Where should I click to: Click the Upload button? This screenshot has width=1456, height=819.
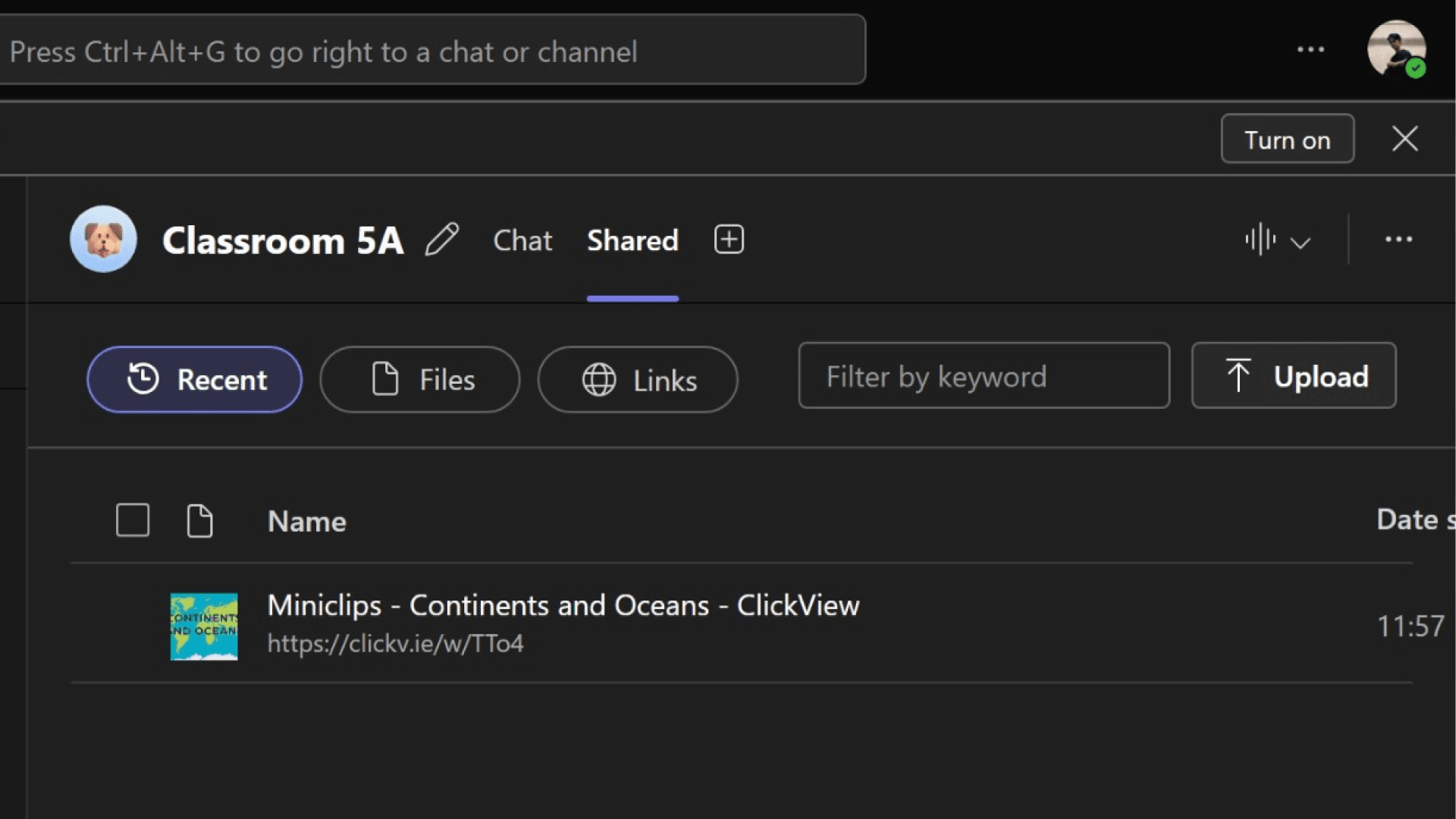[x=1294, y=375]
